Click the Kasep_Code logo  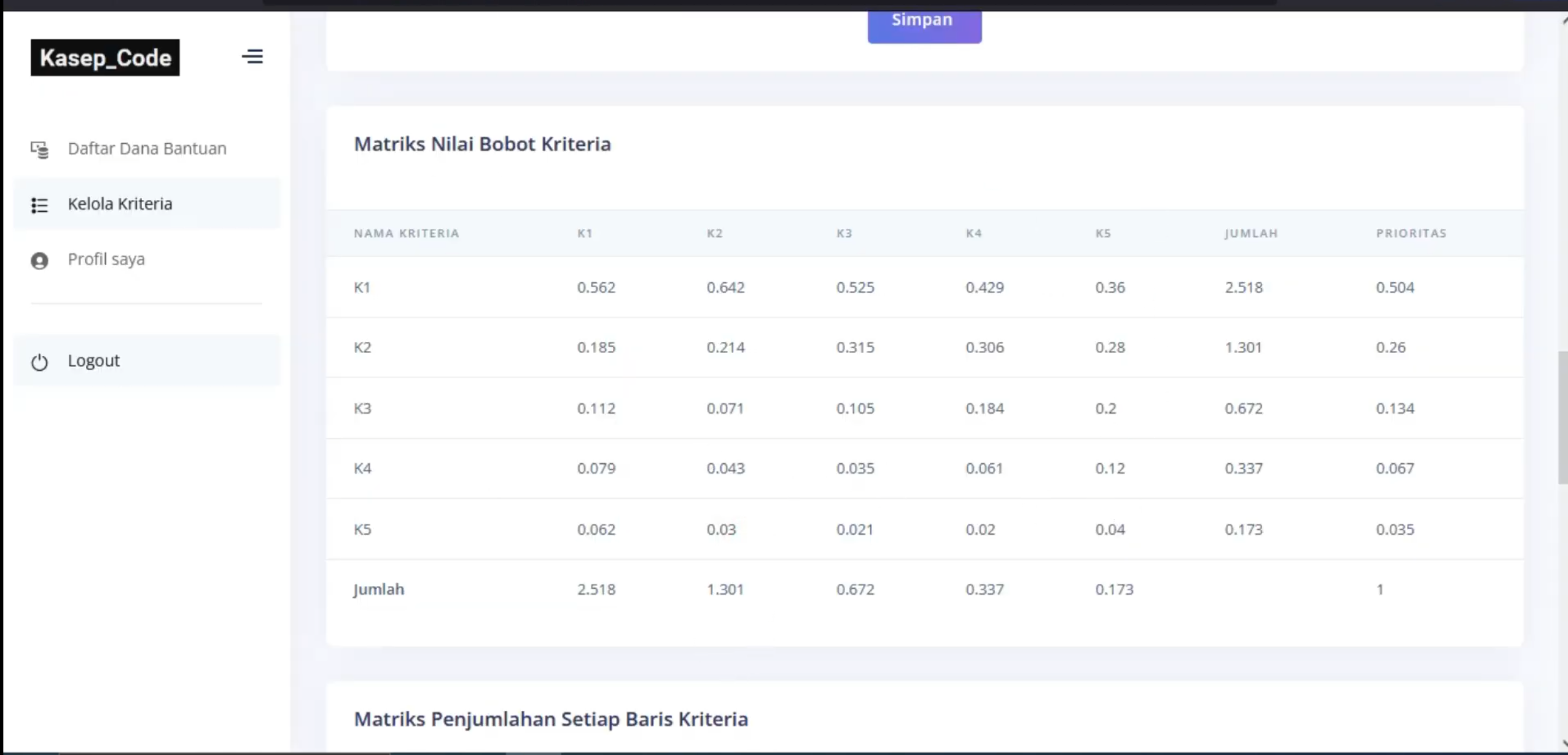tap(105, 58)
